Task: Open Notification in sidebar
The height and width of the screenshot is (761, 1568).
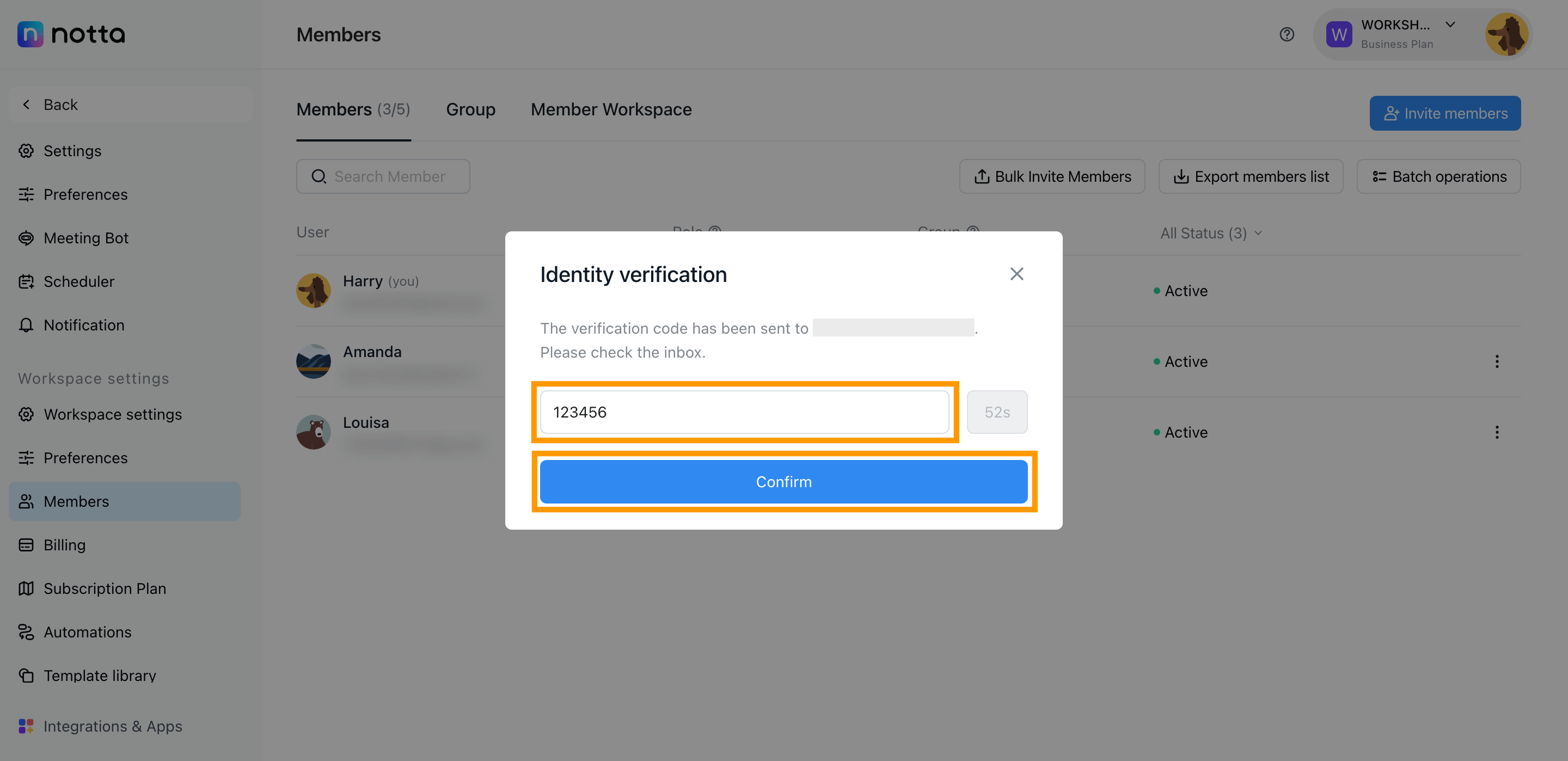Action: pyautogui.click(x=125, y=325)
